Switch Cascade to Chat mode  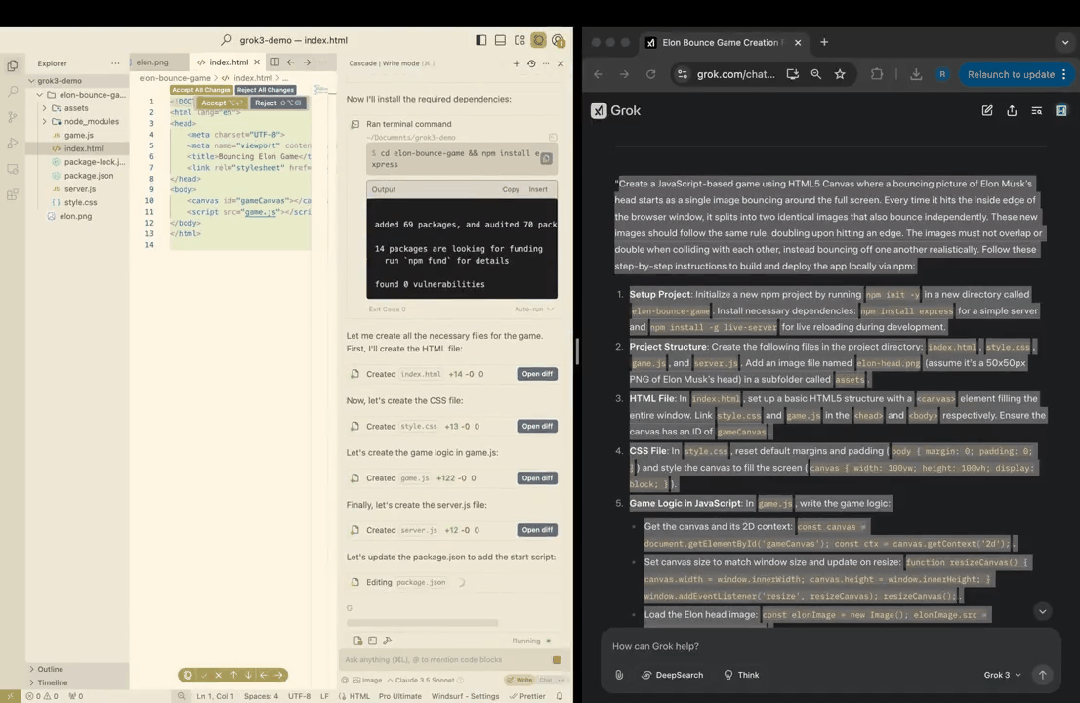tap(546, 680)
